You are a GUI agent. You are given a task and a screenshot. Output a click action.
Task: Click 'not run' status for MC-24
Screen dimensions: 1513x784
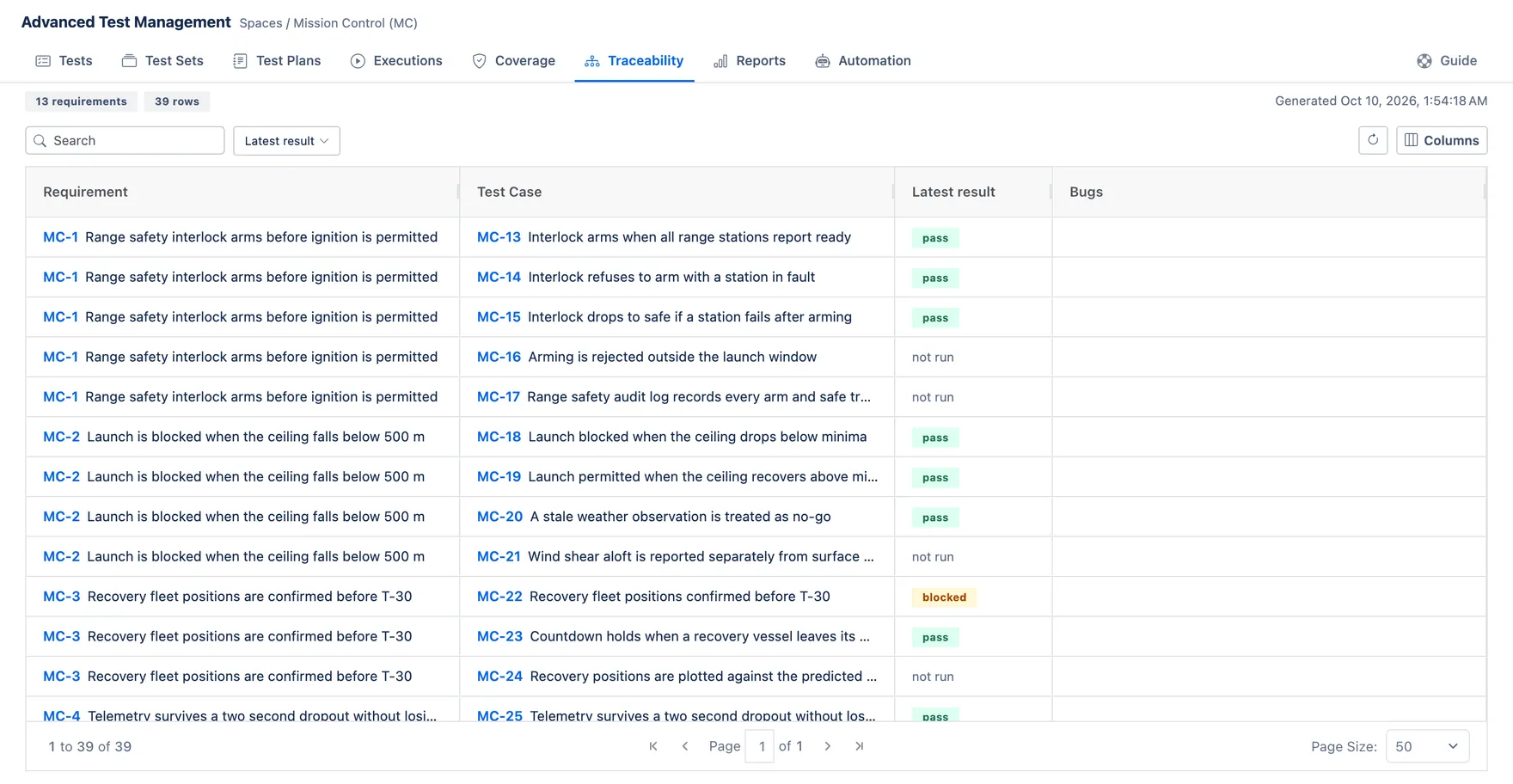click(x=933, y=677)
